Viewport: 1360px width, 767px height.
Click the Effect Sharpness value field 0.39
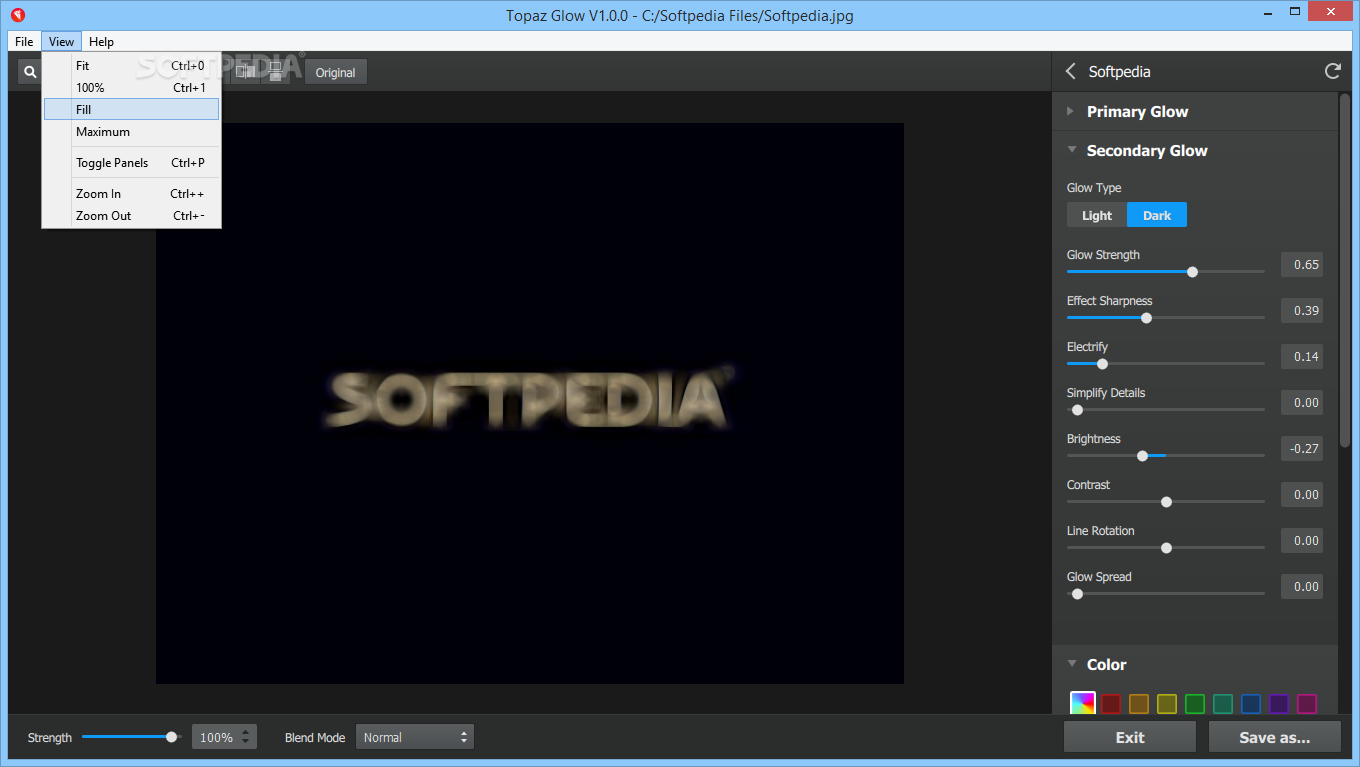point(1302,311)
